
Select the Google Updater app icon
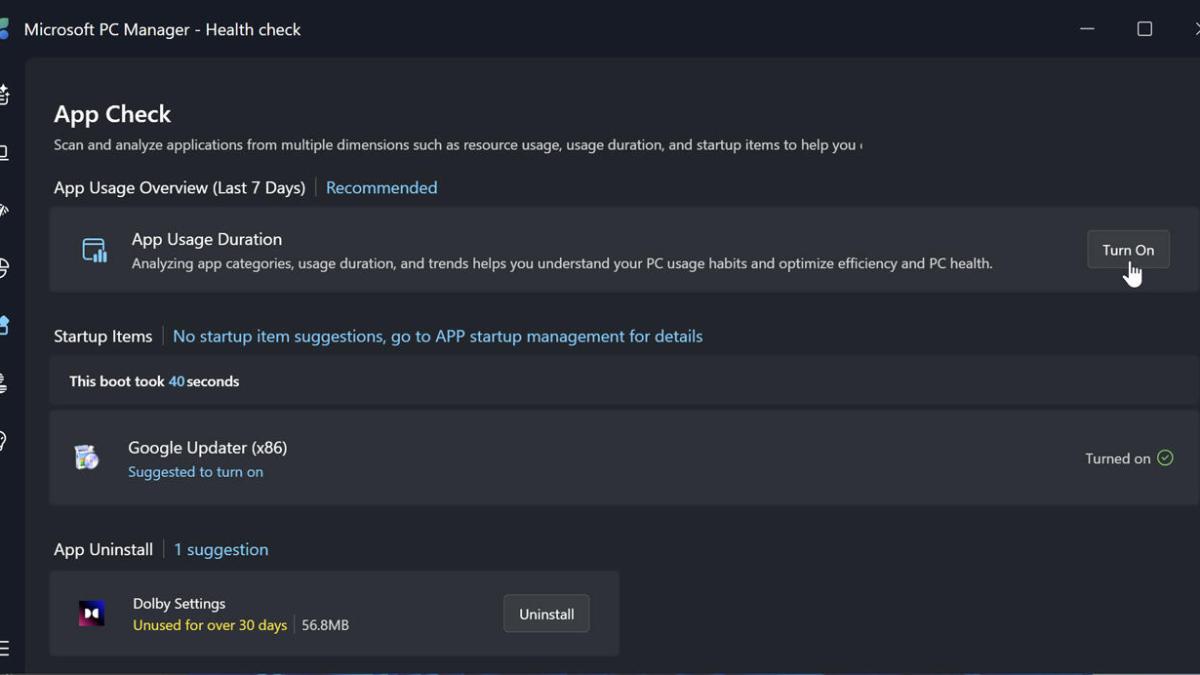pyautogui.click(x=87, y=458)
